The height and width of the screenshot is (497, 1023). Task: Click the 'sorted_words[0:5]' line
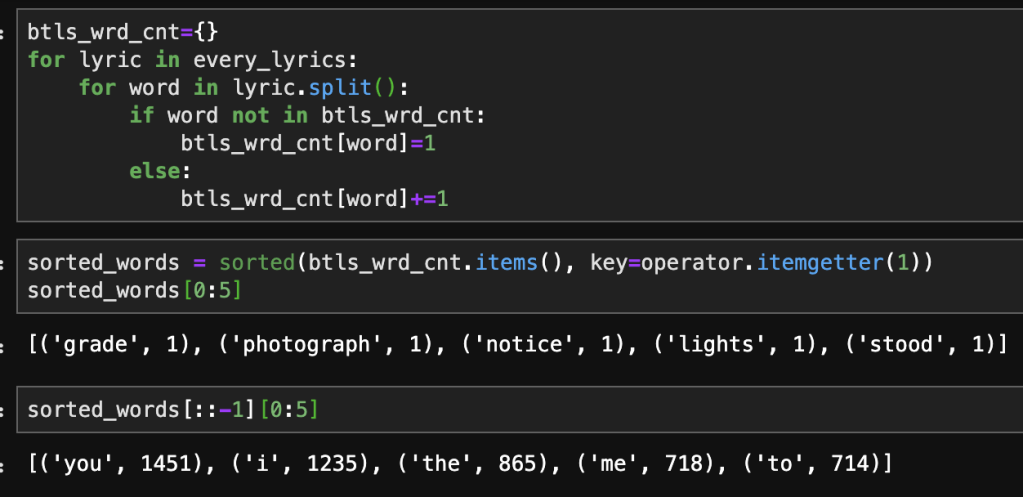(135, 292)
